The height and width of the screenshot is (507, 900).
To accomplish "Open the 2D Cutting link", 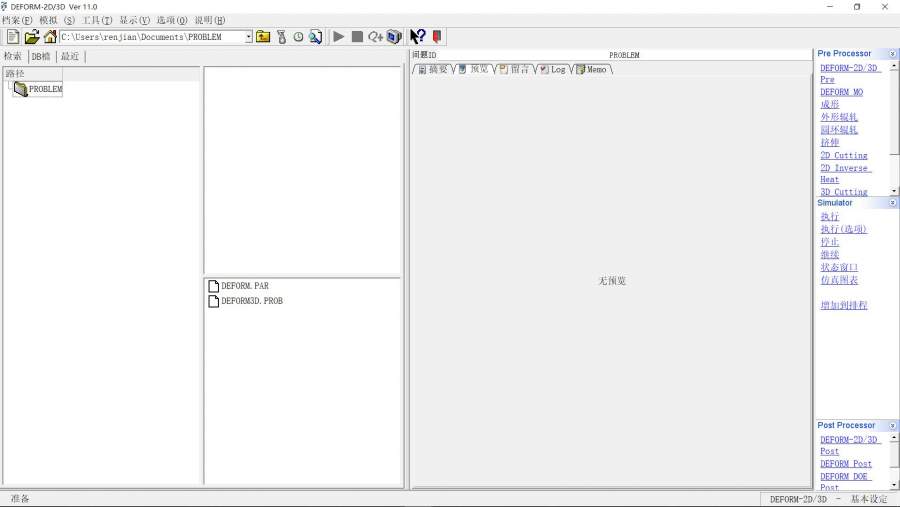I will click(844, 155).
